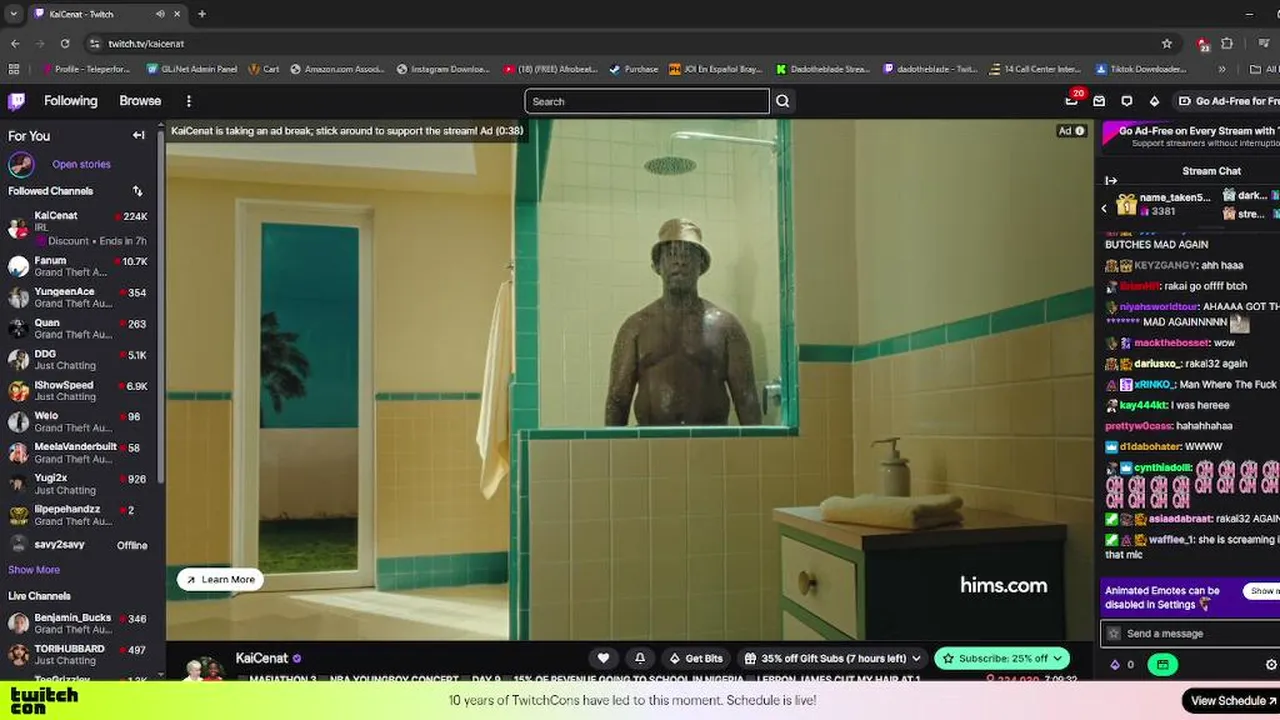1280x720 pixels.
Task: Select KaiCenat in followed channels
Action: 78,228
